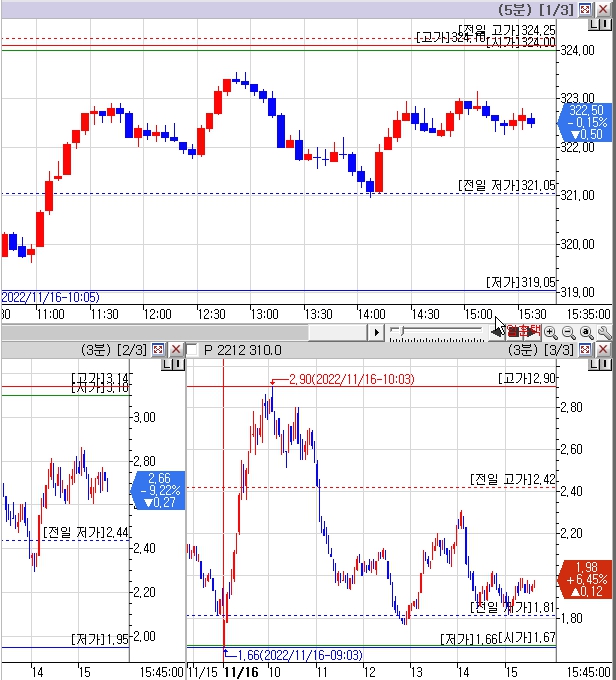Screen dimensions: 616x680
Task: Click the left arrow after the slider
Action: pyautogui.click(x=495, y=333)
